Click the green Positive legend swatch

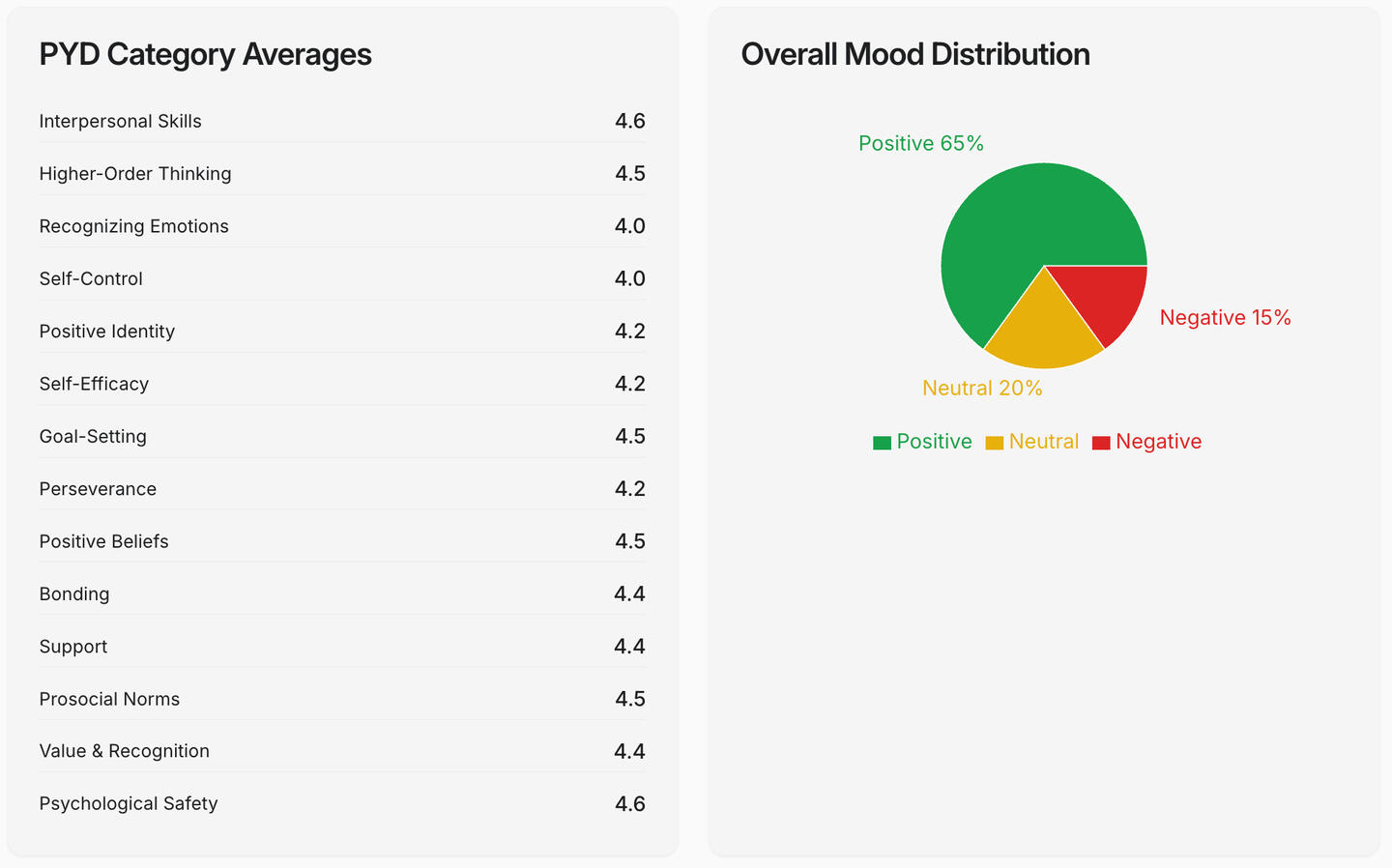click(882, 443)
